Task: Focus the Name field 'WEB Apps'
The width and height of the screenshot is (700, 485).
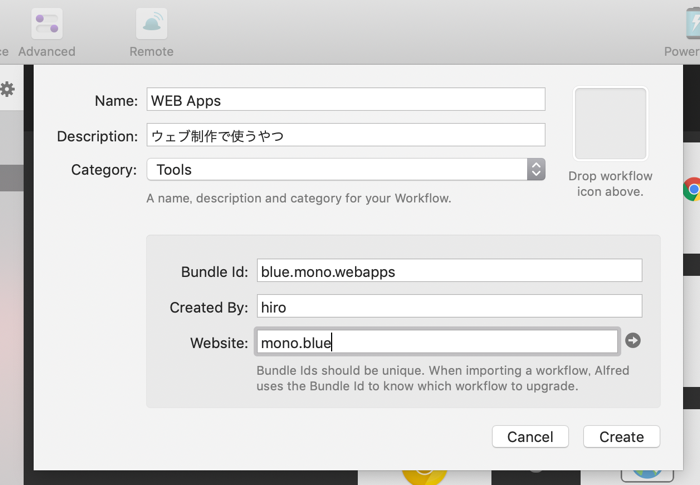Action: [346, 100]
